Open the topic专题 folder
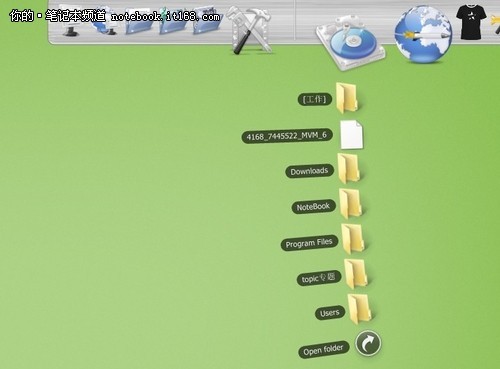The width and height of the screenshot is (500, 369). tap(356, 274)
